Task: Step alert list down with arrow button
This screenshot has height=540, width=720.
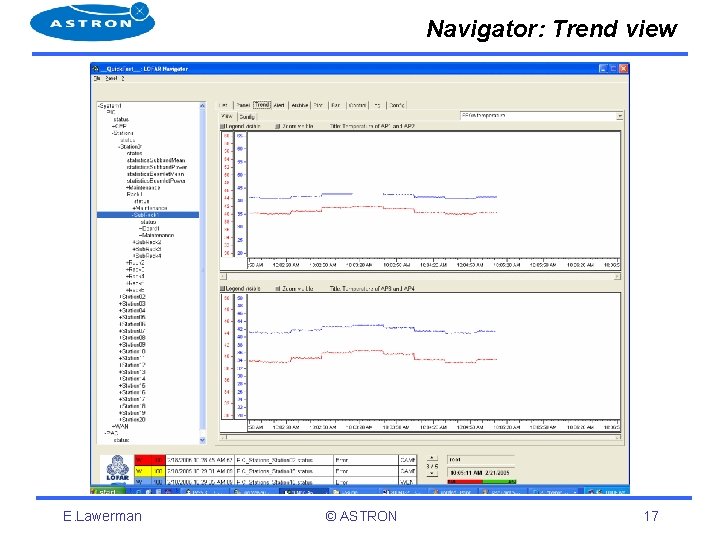Action: (x=432, y=474)
